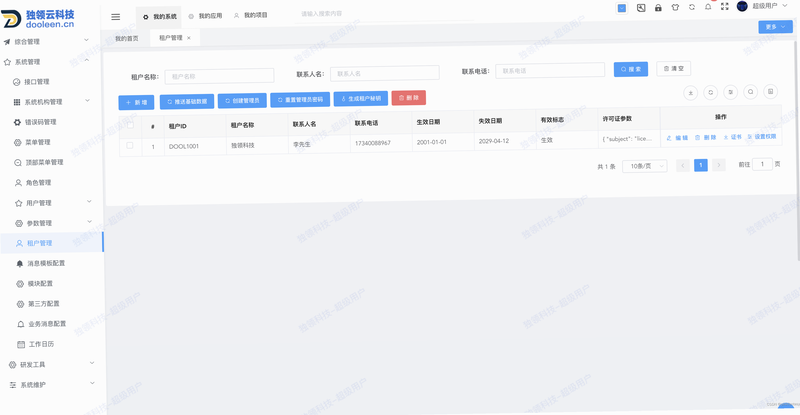Switch to the 我的系统 top tab
The image size is (800, 415).
click(159, 17)
